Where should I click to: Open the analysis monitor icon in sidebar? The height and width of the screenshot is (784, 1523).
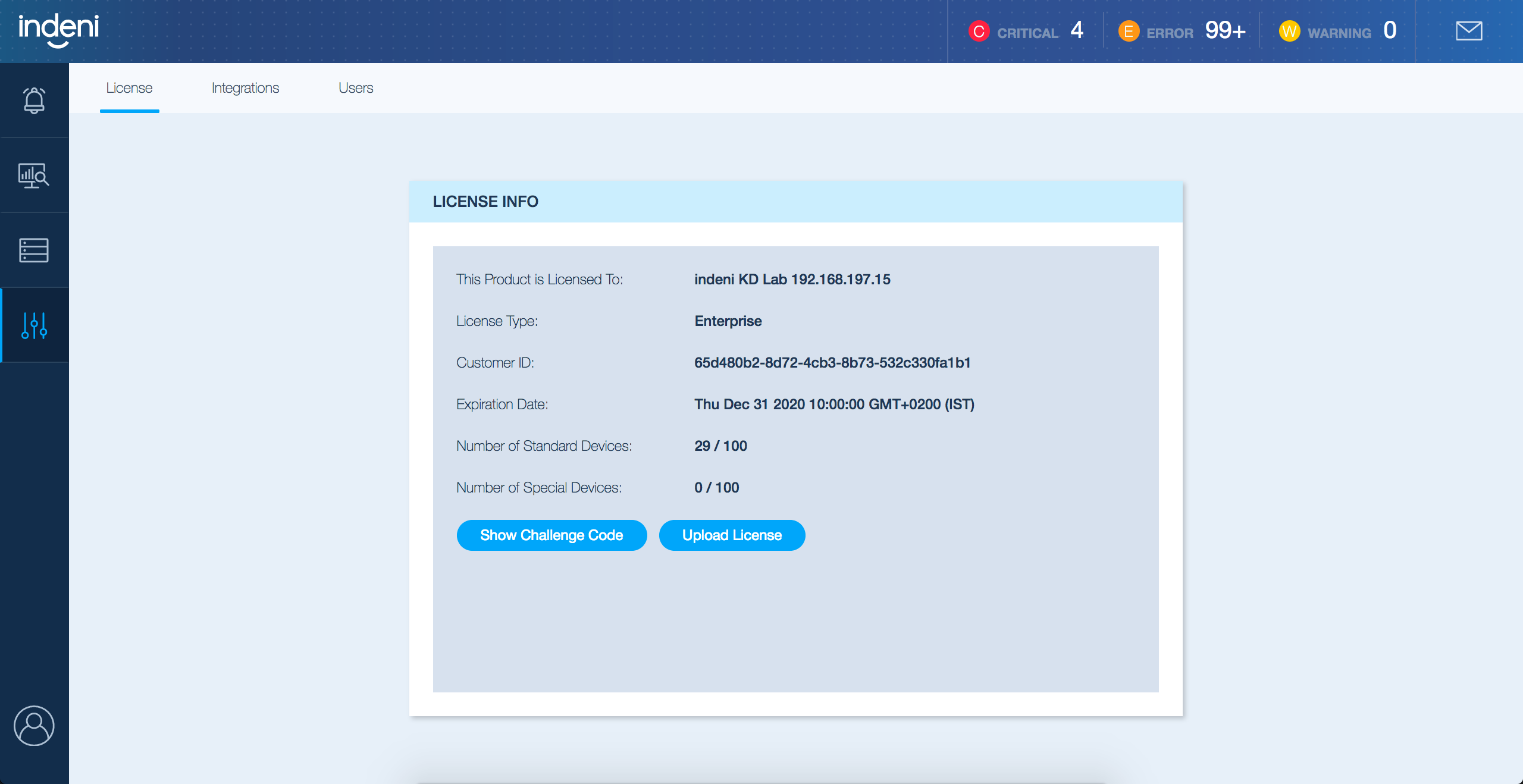tap(34, 175)
